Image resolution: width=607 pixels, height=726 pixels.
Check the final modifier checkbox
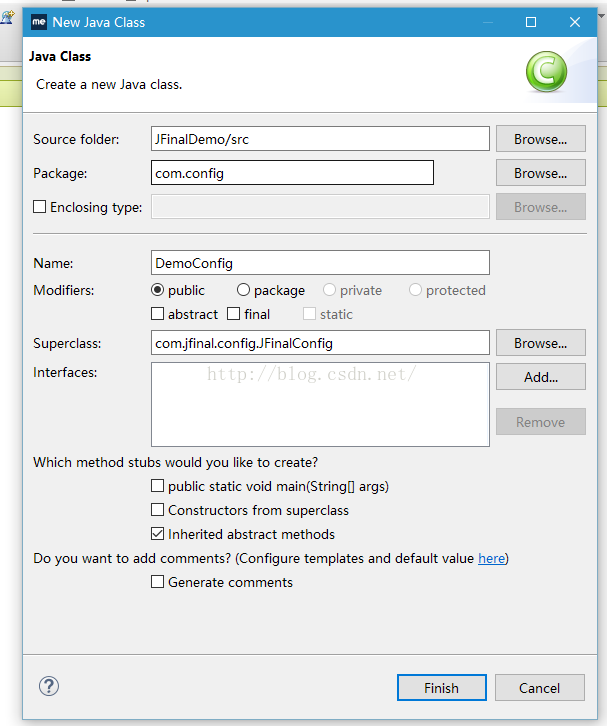233,314
